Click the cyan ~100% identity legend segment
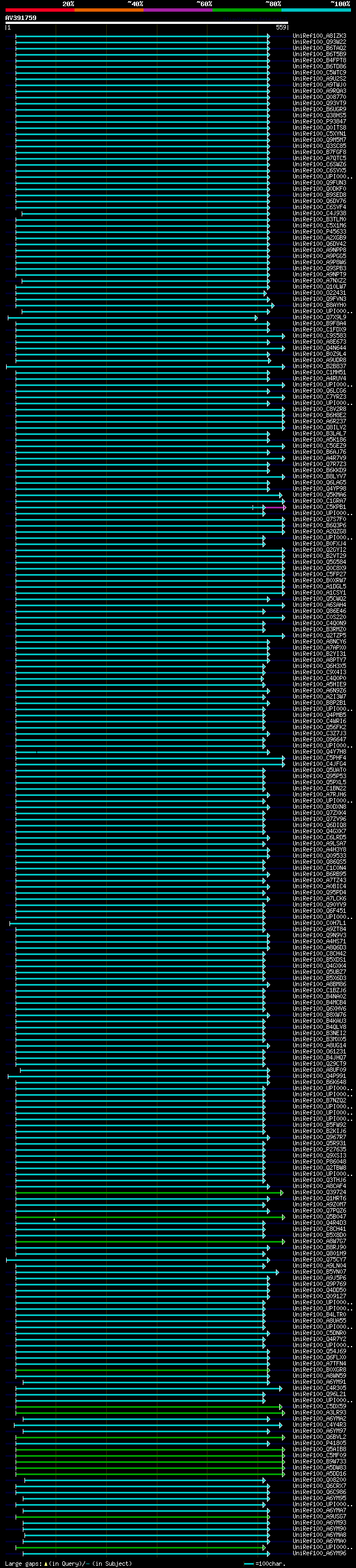 pos(317,10)
